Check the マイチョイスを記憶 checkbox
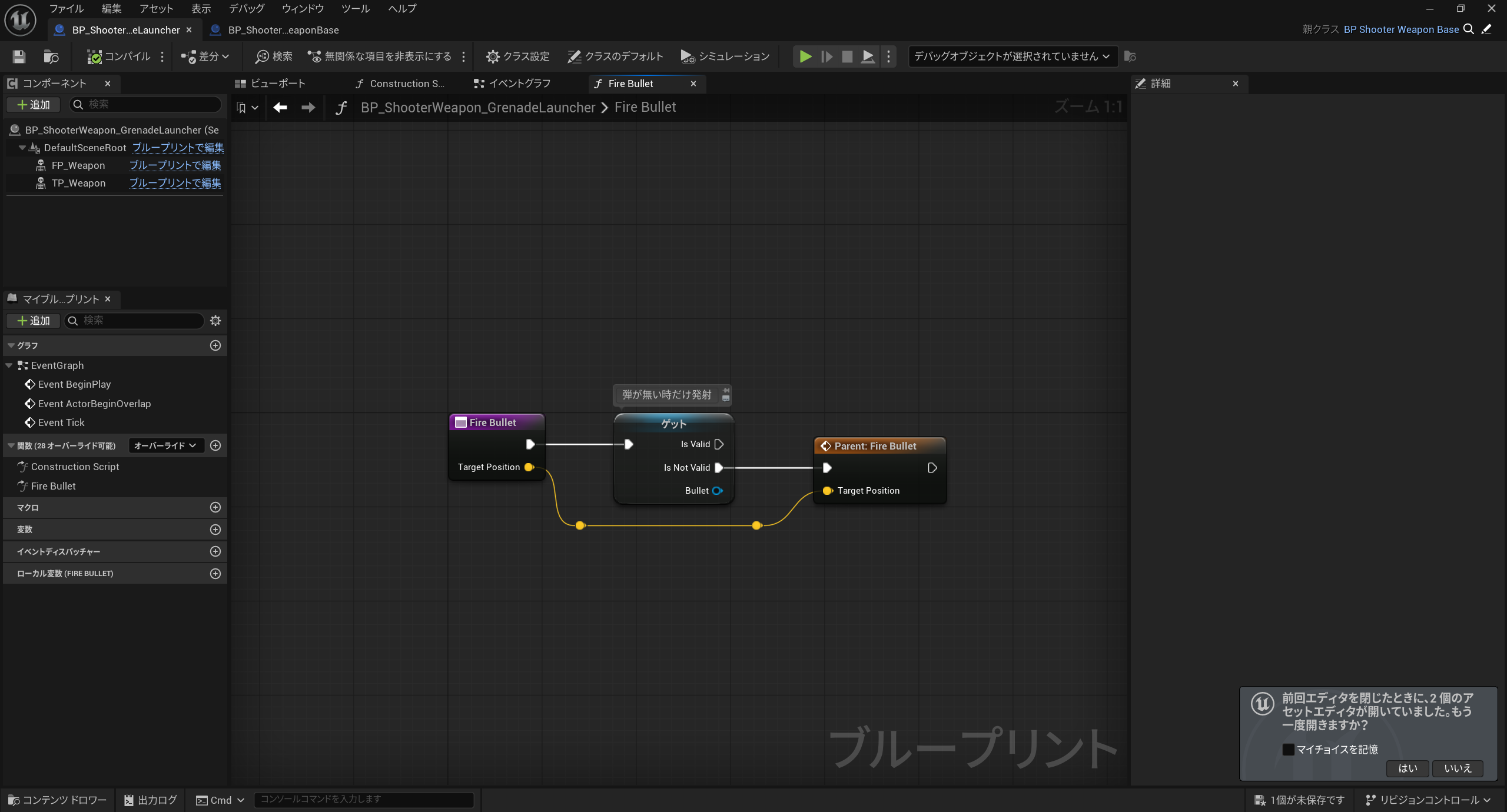Image resolution: width=1507 pixels, height=812 pixels. click(x=1288, y=750)
